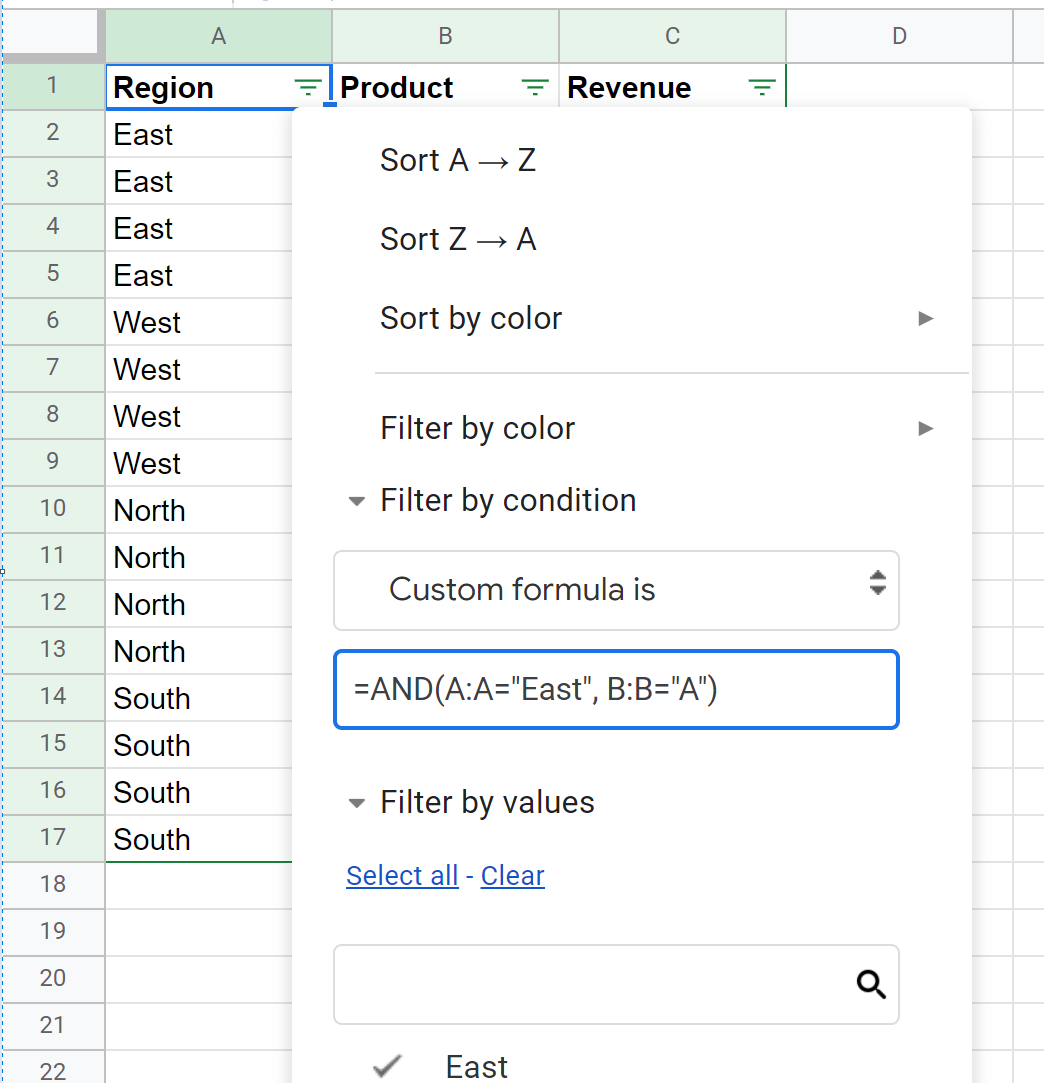Viewport: 1044px width, 1083px height.
Task: Click the Select all link
Action: 402,876
